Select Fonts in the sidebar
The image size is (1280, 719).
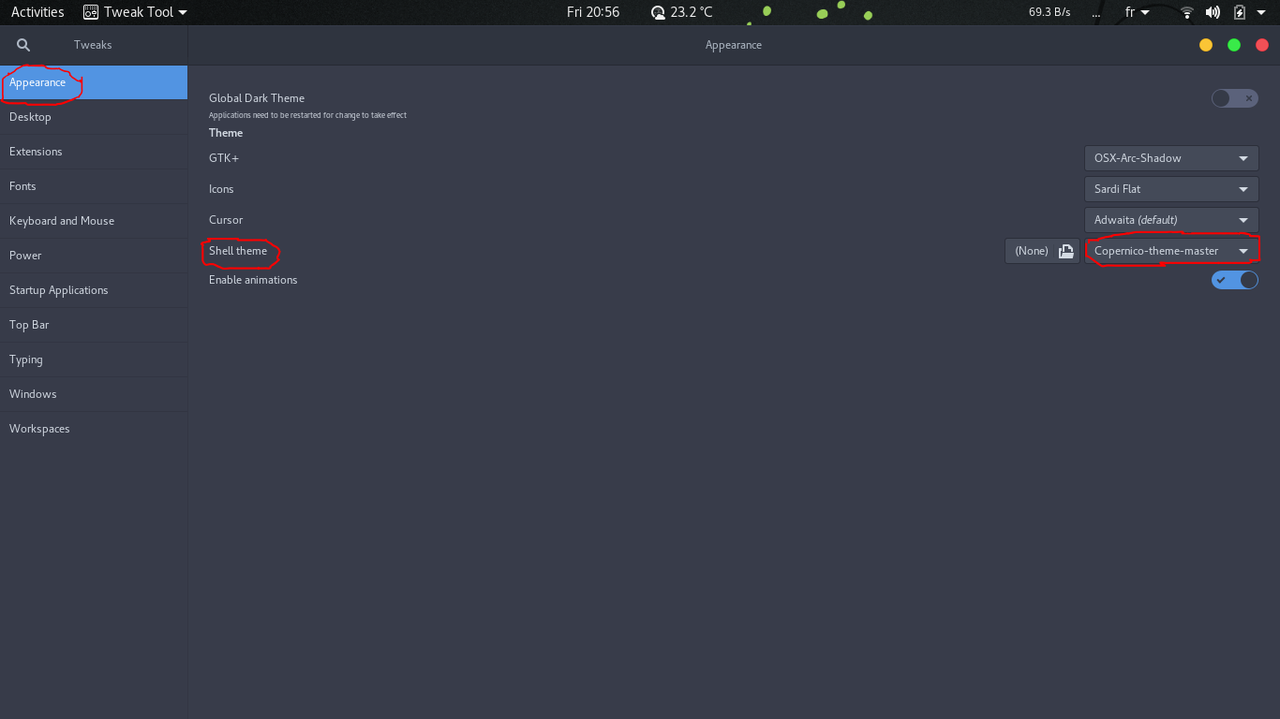(x=23, y=186)
